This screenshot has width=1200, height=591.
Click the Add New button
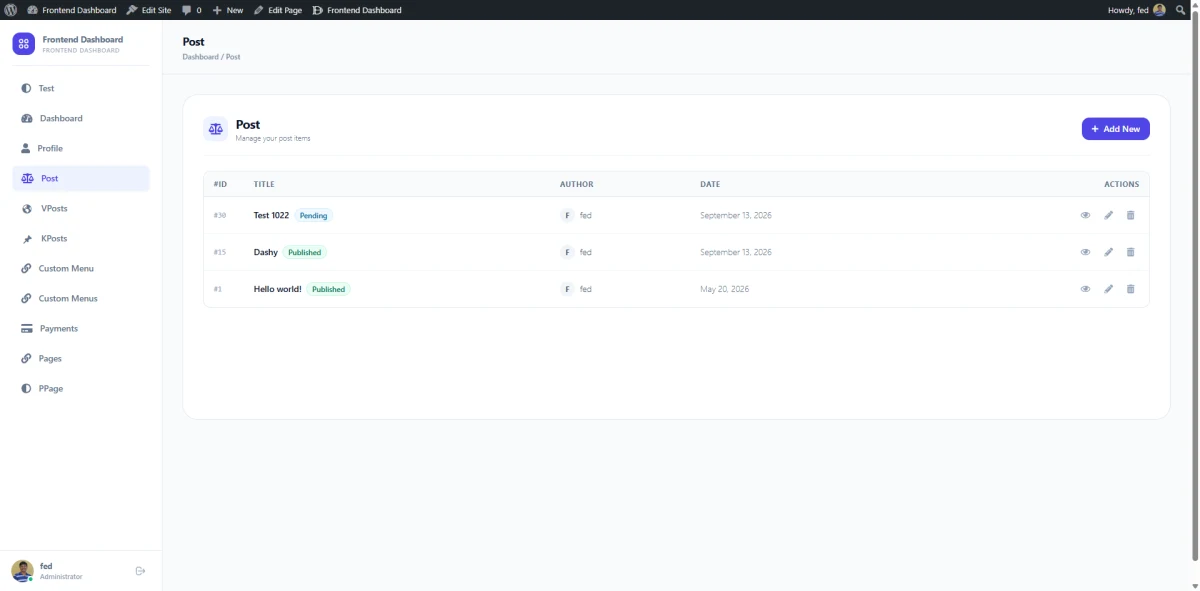coord(1115,129)
